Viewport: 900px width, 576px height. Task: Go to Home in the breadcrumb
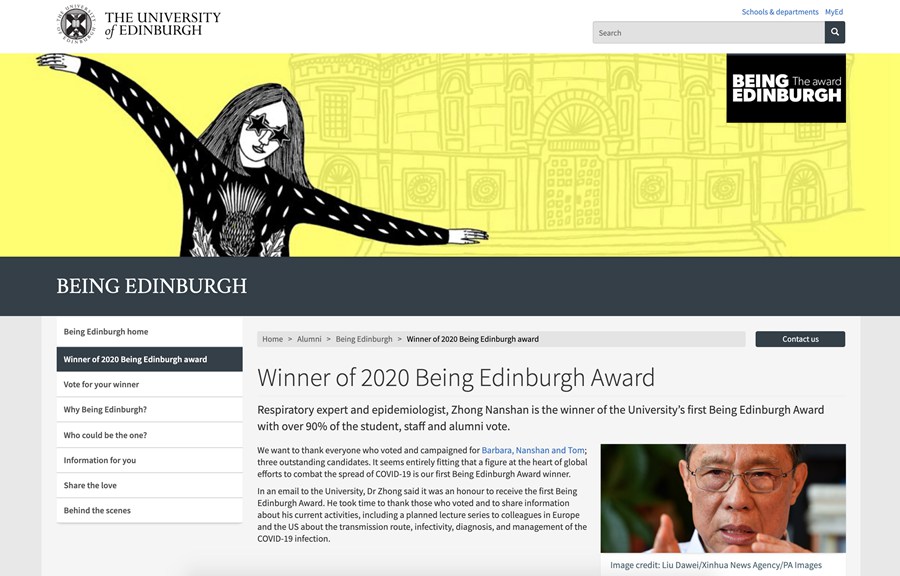click(x=272, y=339)
